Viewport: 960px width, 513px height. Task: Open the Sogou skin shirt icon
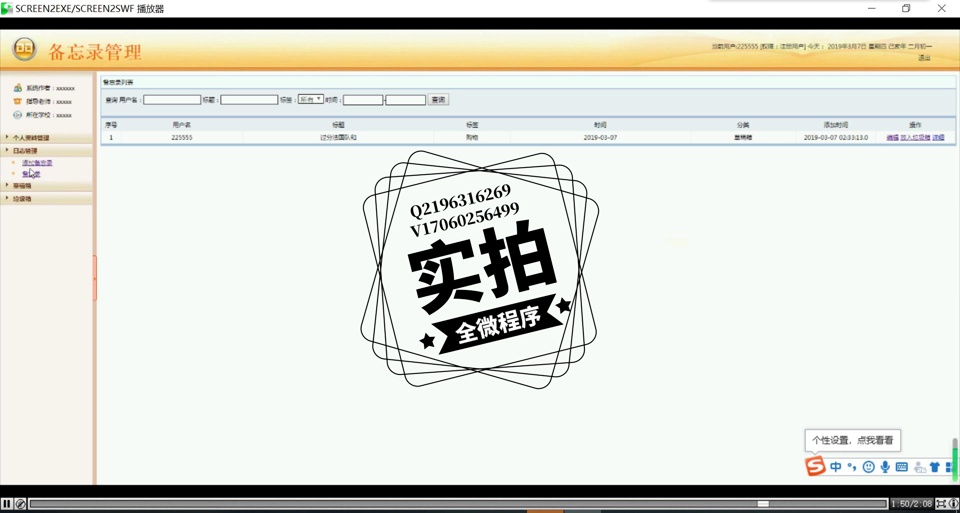(x=934, y=467)
